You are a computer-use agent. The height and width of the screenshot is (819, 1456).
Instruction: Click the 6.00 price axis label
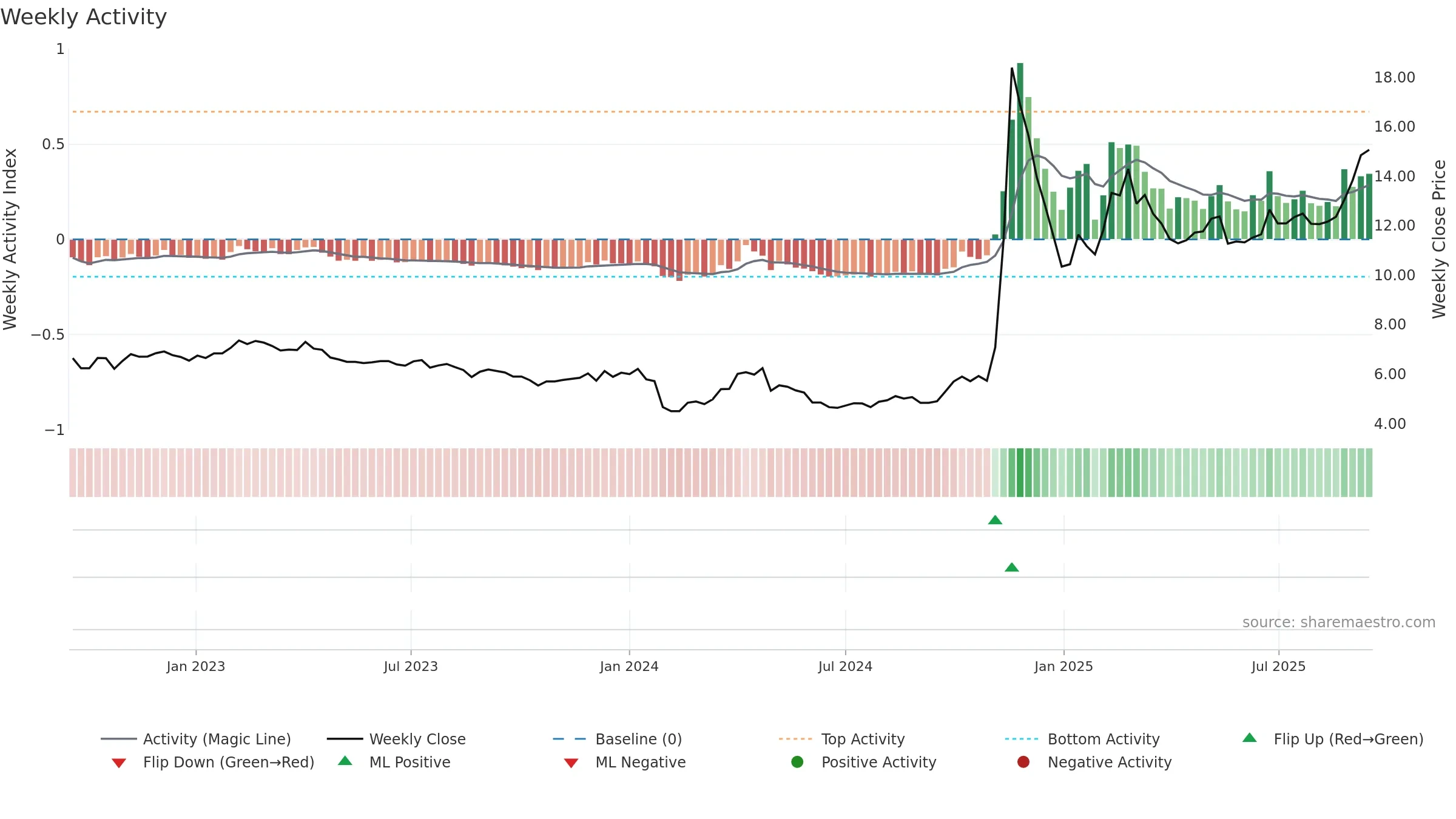[x=1390, y=374]
